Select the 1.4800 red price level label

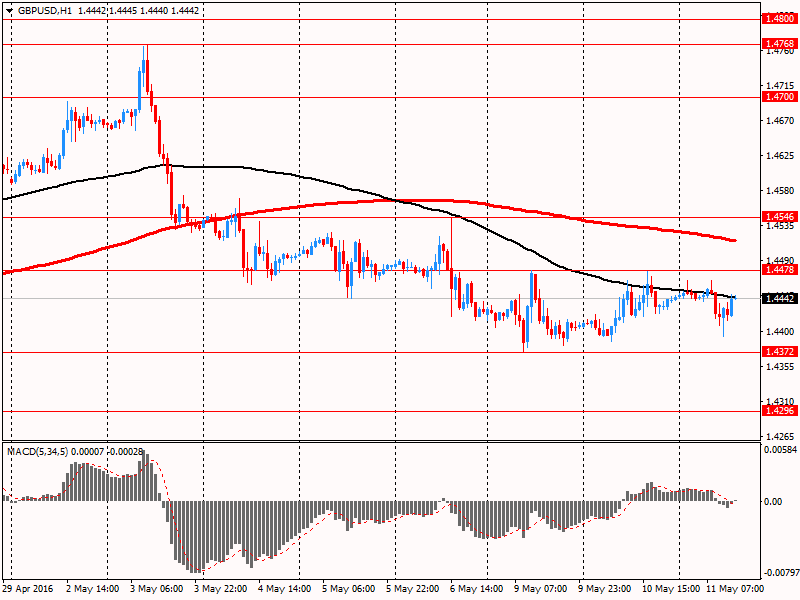pos(780,19)
